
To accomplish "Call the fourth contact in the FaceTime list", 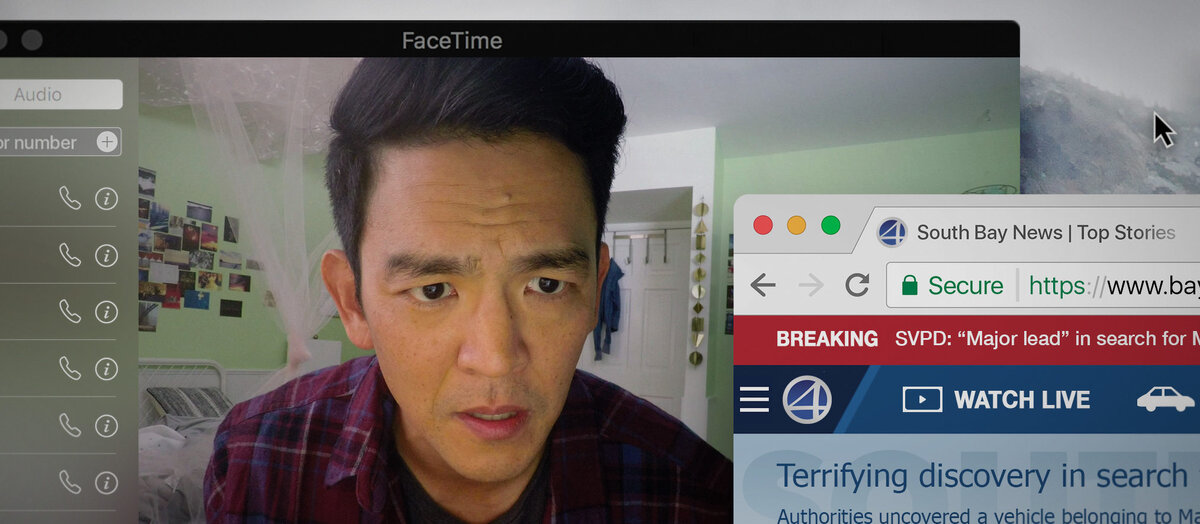I will 69,369.
